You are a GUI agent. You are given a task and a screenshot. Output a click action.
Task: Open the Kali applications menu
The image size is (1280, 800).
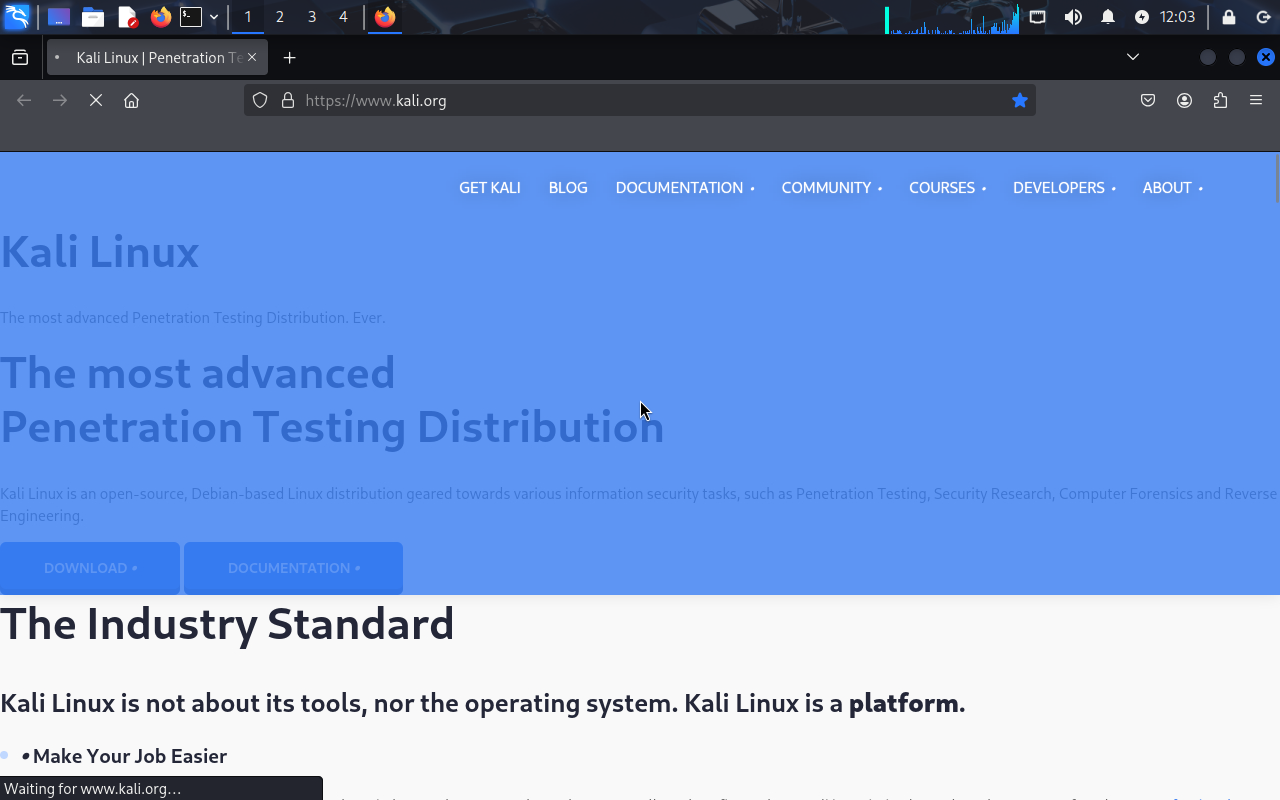pyautogui.click(x=17, y=17)
